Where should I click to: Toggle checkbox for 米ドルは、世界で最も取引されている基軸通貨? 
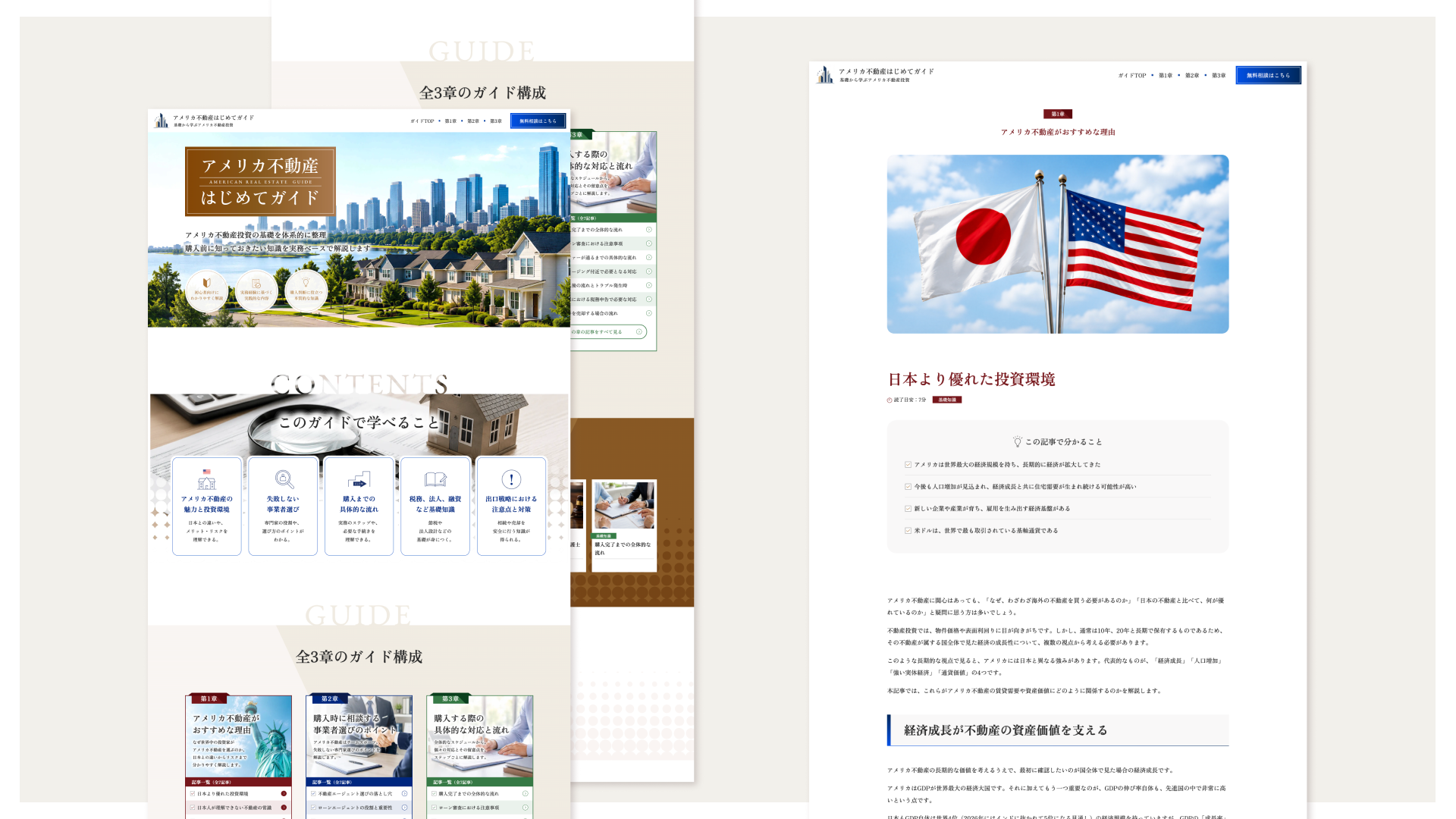click(908, 531)
